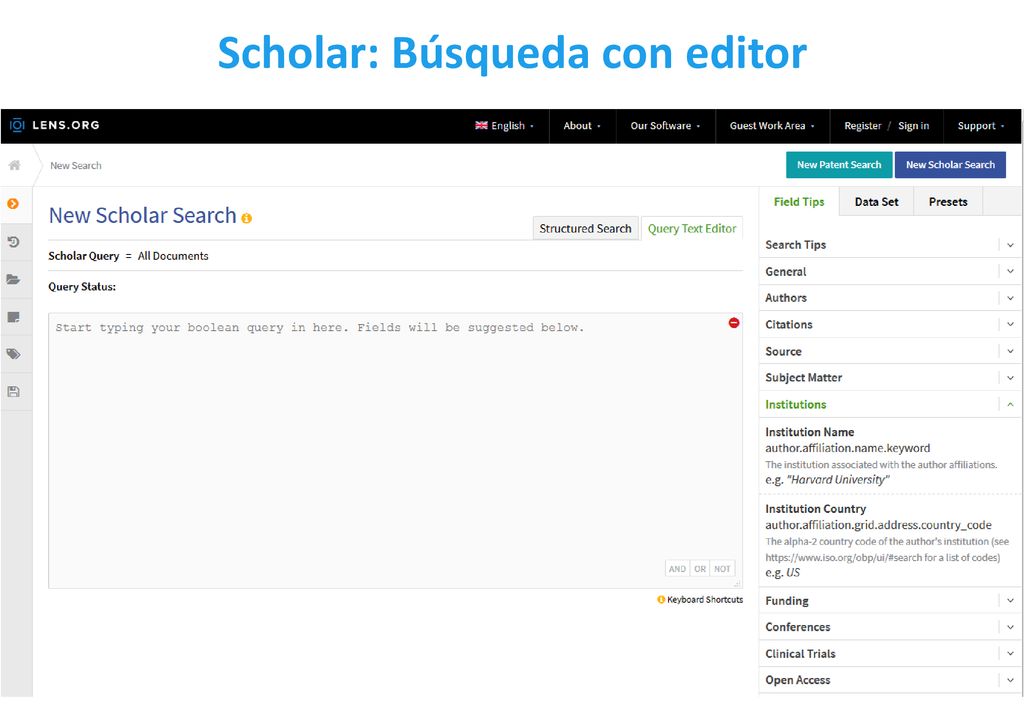This screenshot has height=724, width=1024.
Task: Open the folder collections sidebar icon
Action: tap(13, 279)
